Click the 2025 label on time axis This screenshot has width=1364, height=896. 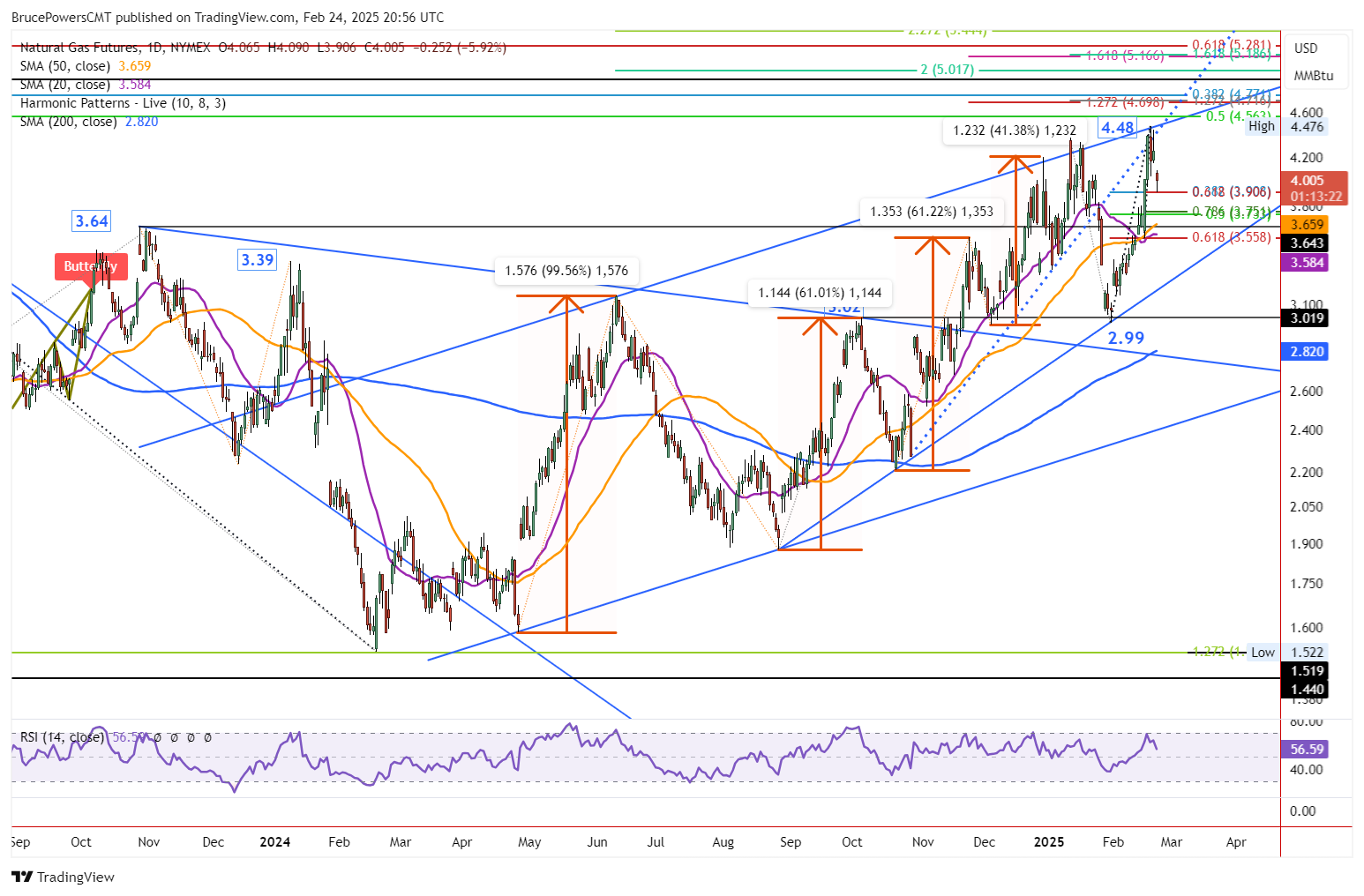point(1049,842)
